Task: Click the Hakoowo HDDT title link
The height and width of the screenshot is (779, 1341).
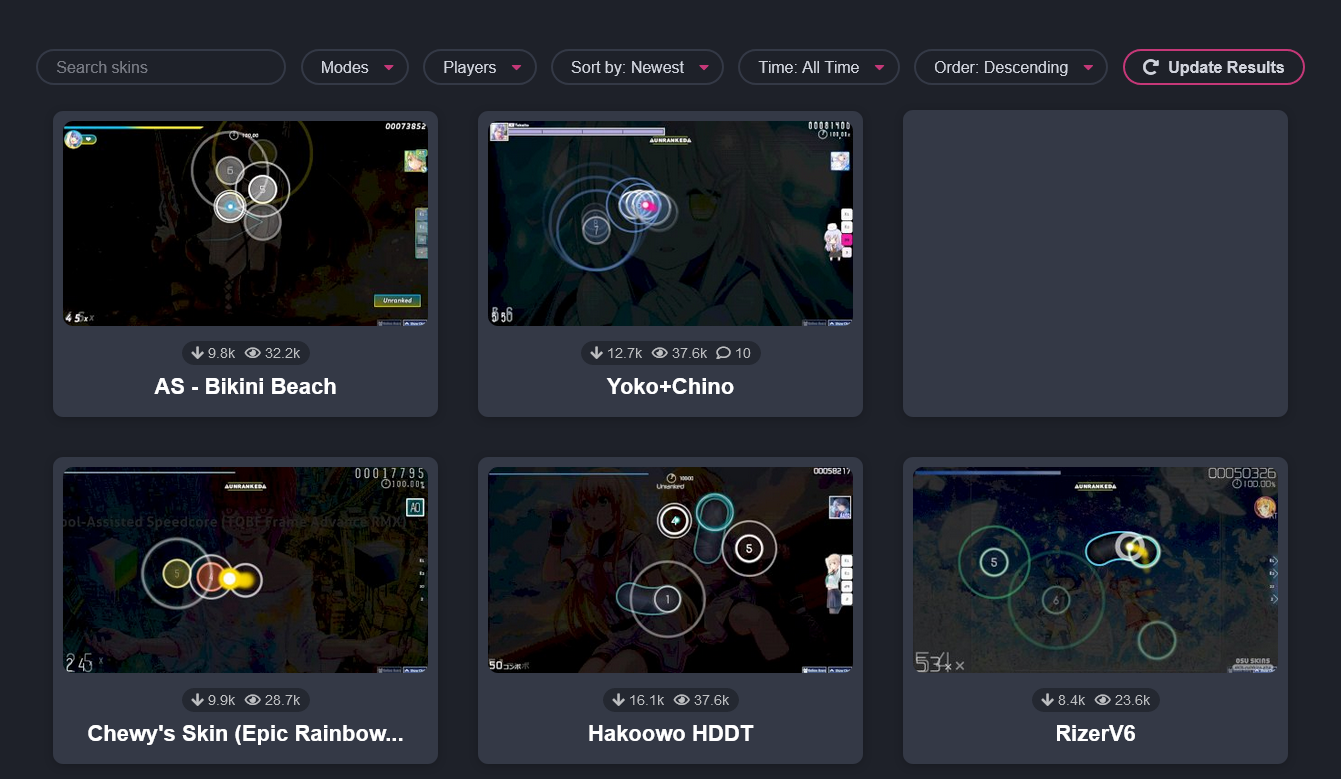Action: (670, 733)
